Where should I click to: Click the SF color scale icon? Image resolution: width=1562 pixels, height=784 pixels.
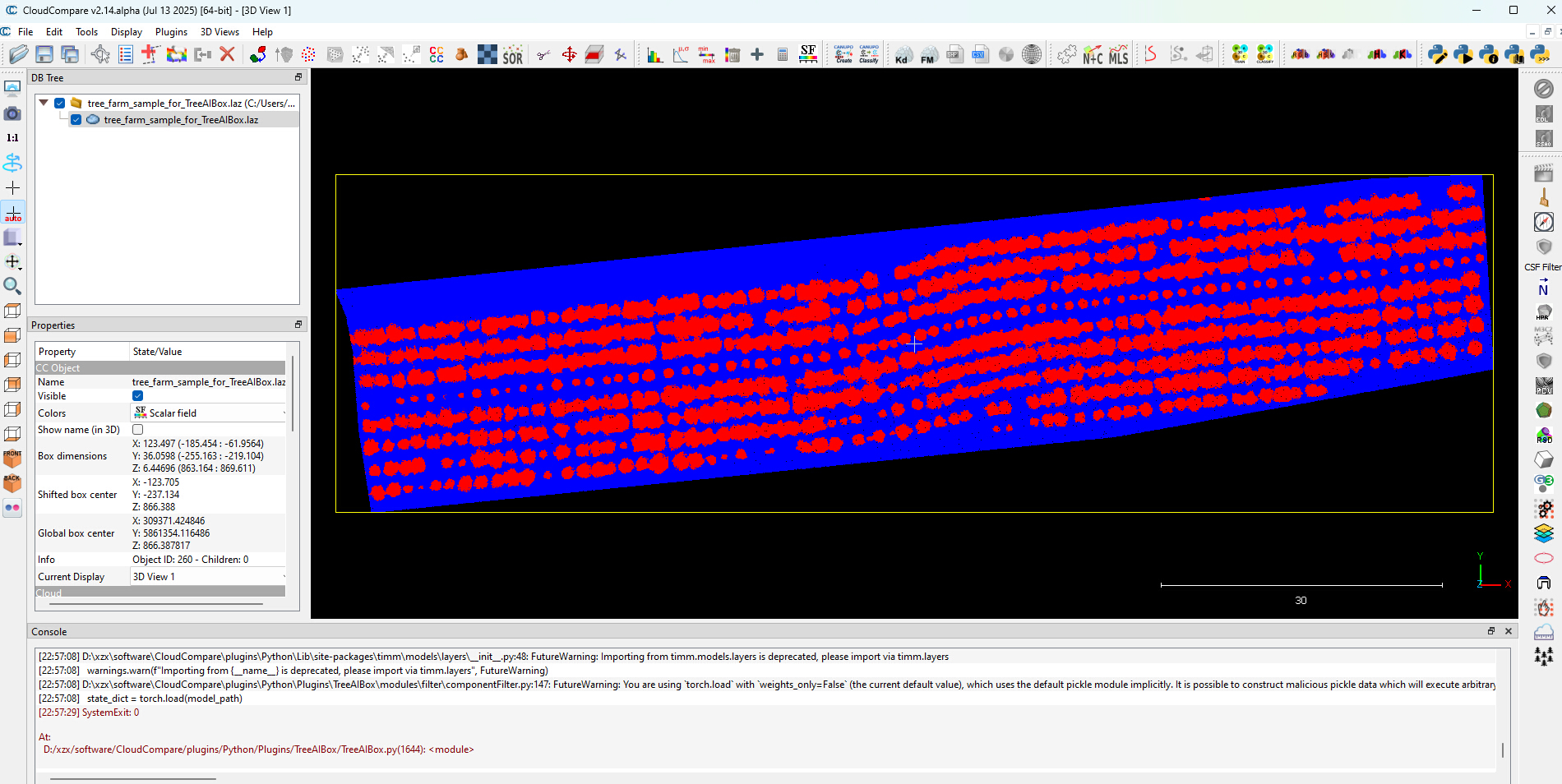(x=808, y=54)
